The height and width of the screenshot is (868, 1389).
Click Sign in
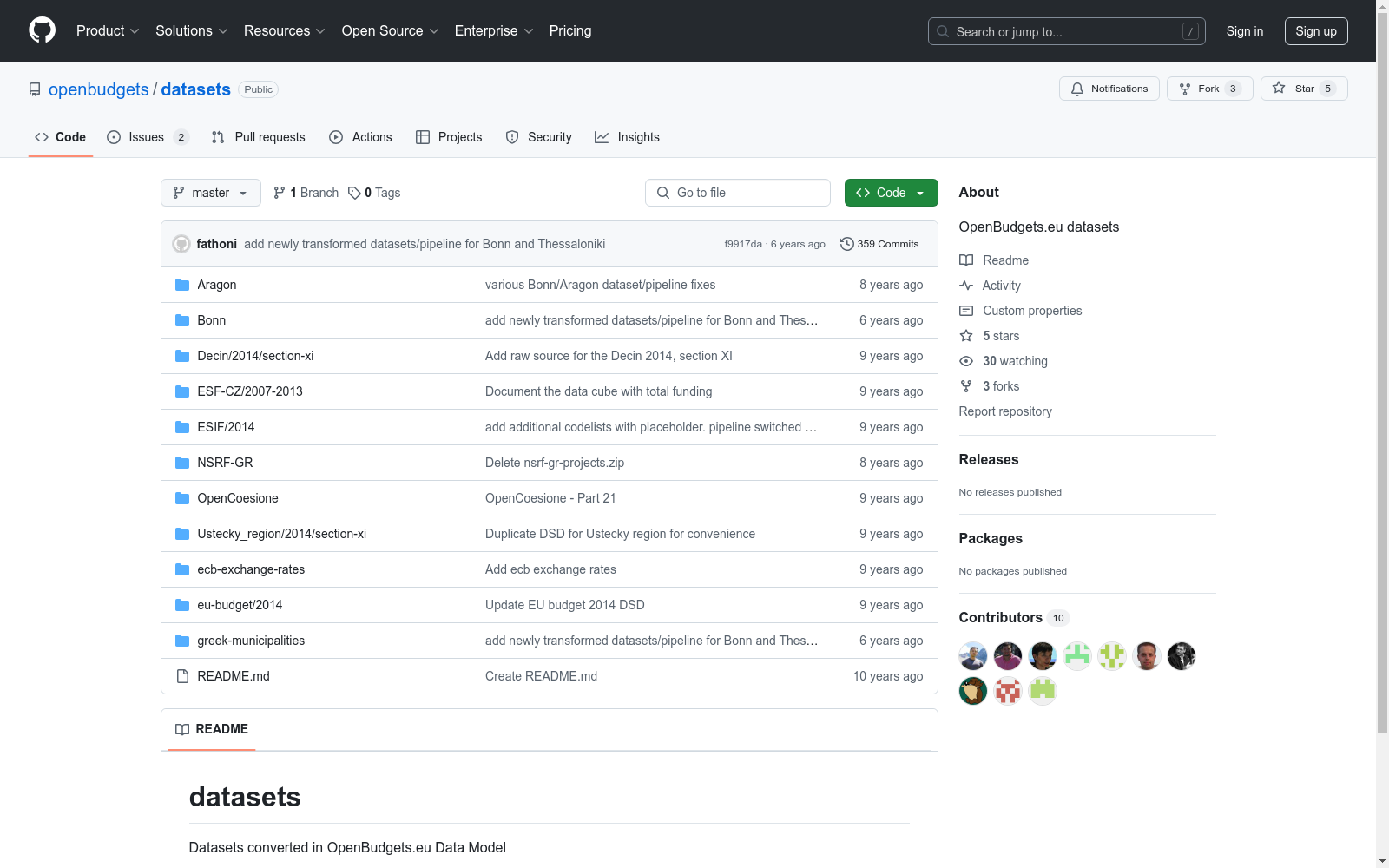(1245, 31)
